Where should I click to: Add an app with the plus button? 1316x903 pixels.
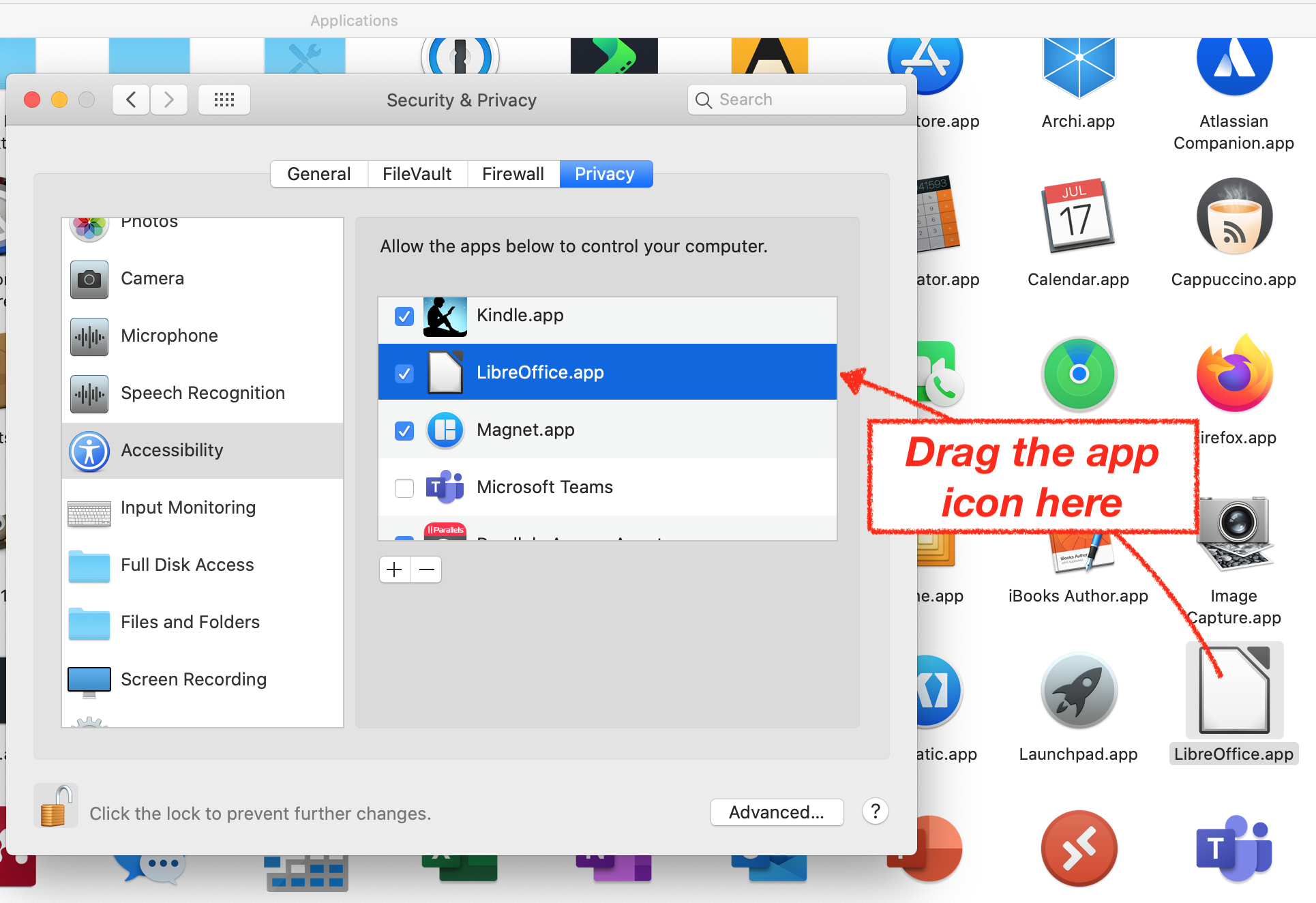coord(395,569)
